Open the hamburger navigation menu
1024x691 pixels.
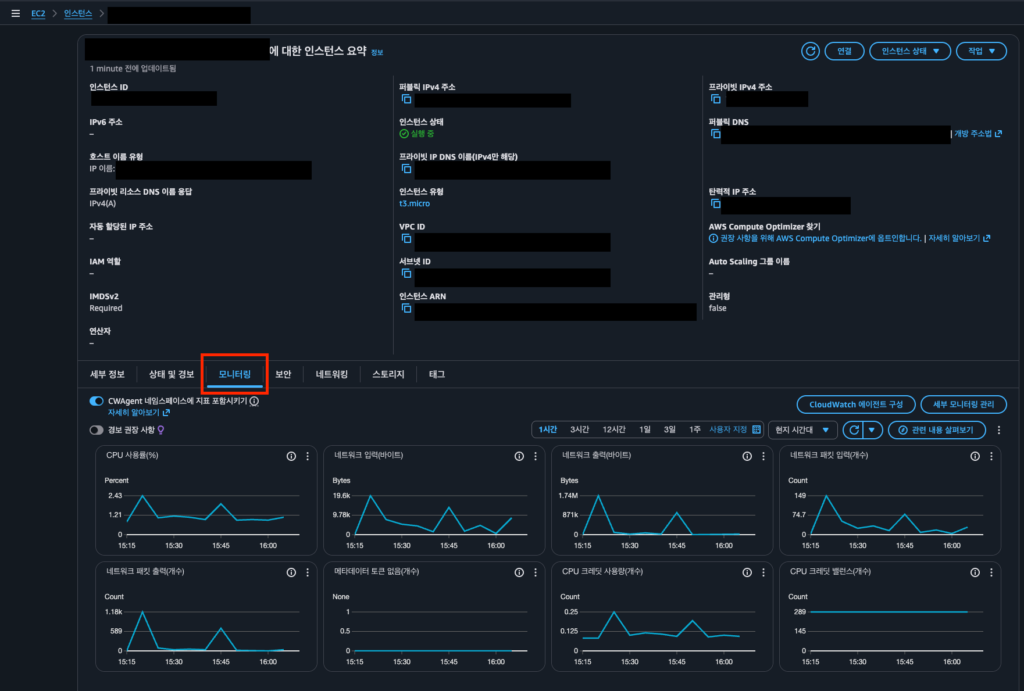(15, 14)
